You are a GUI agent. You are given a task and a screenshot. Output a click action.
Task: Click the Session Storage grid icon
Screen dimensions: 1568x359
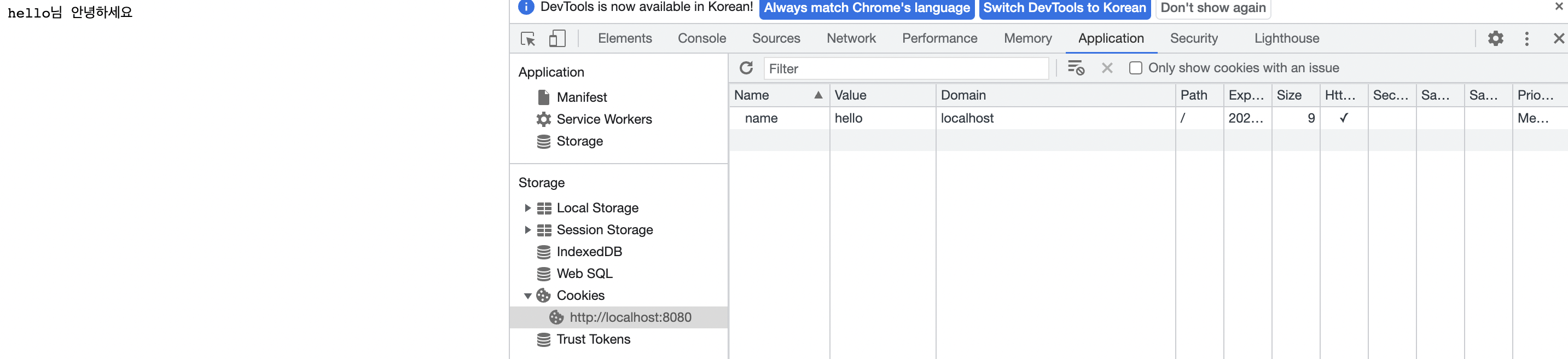pos(544,230)
